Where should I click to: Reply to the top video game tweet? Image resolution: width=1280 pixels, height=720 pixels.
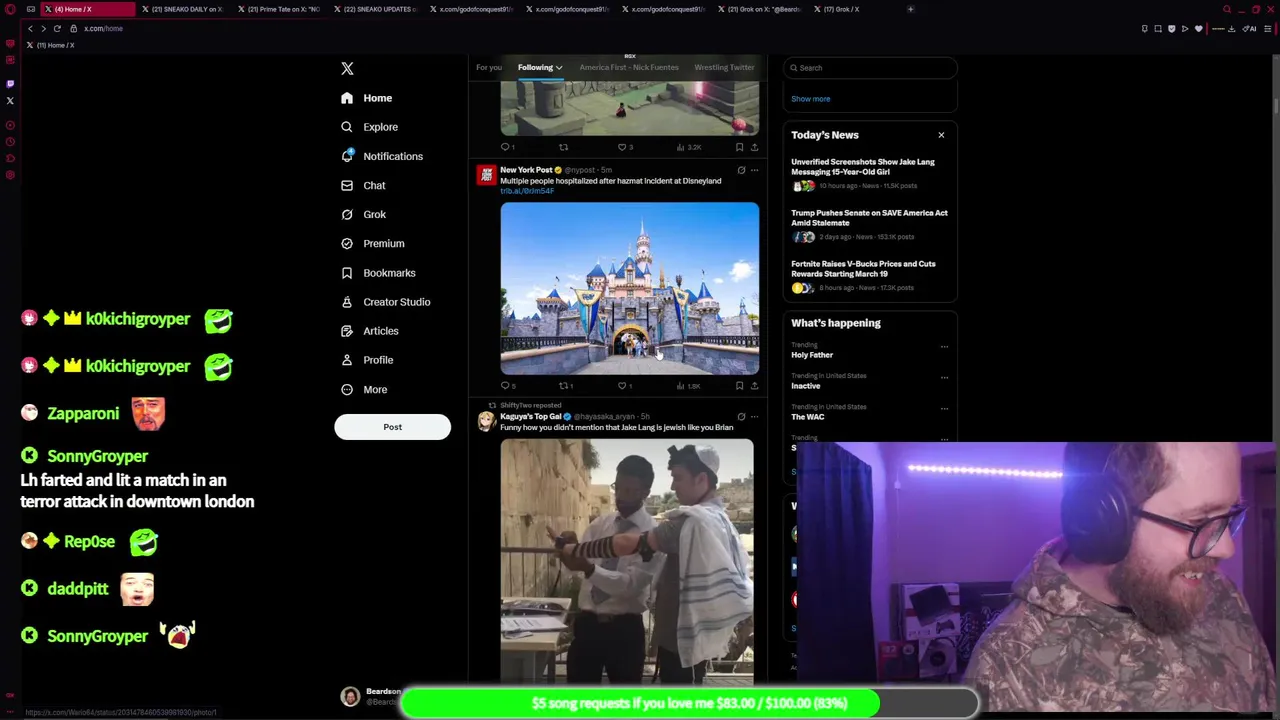pyautogui.click(x=508, y=147)
